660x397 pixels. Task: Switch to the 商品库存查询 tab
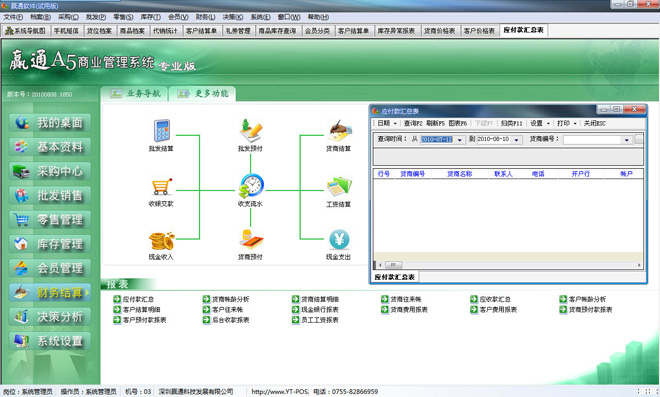coord(277,31)
